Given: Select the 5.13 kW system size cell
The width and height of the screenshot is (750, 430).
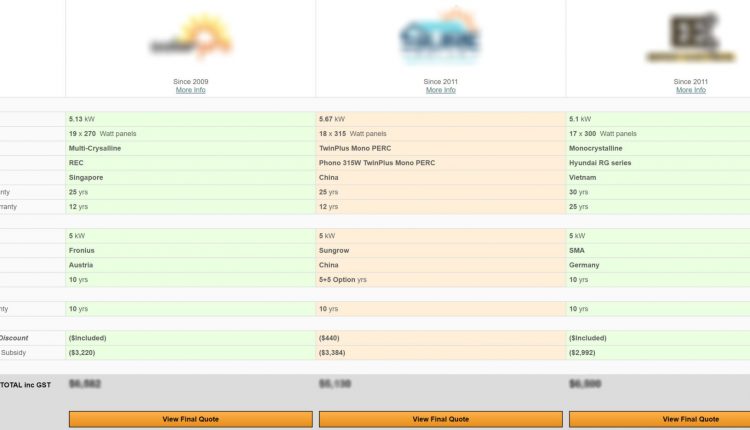Looking at the screenshot, I should click(x=190, y=119).
